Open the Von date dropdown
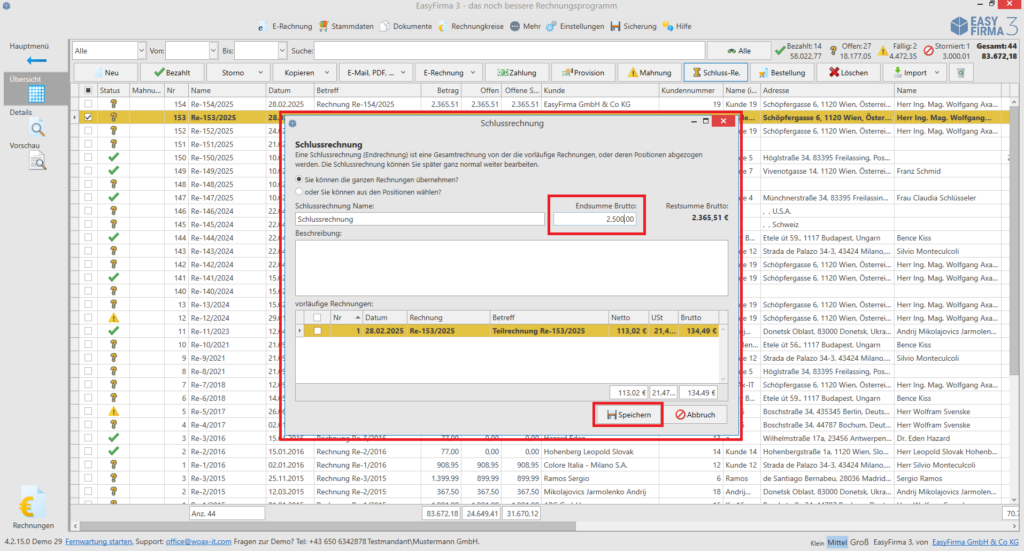This screenshot has height=551, width=1024. [x=213, y=50]
